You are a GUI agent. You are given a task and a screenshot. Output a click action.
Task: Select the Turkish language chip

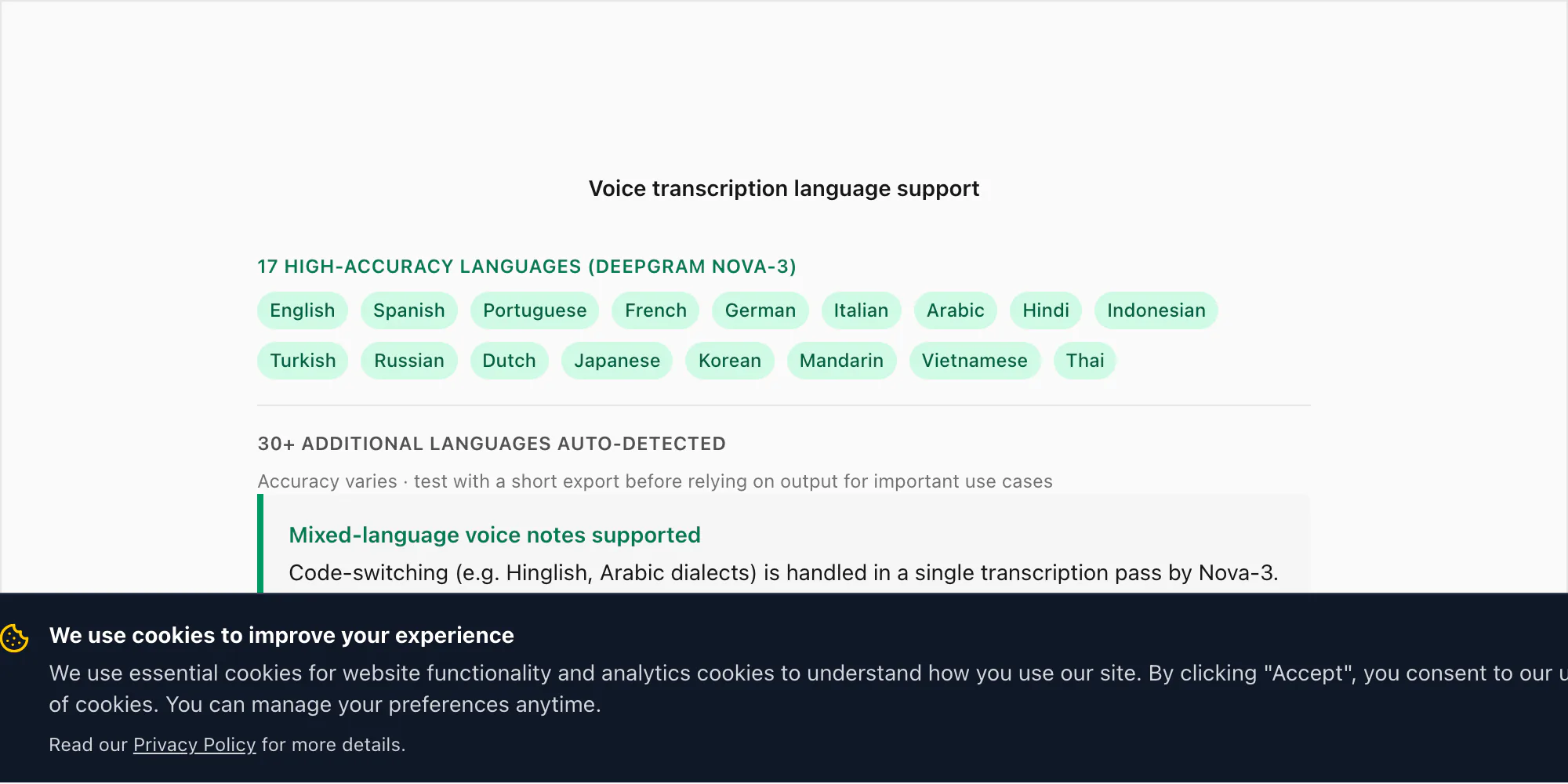coord(303,361)
